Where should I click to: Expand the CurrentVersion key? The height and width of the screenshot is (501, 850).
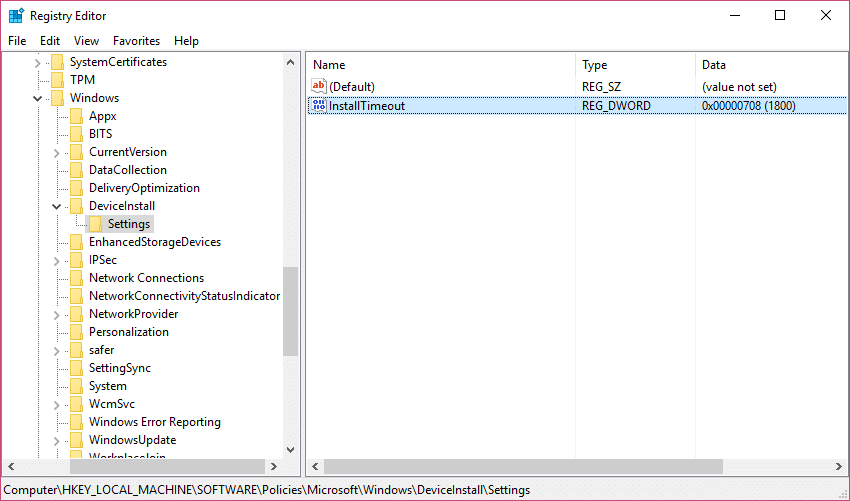56,153
